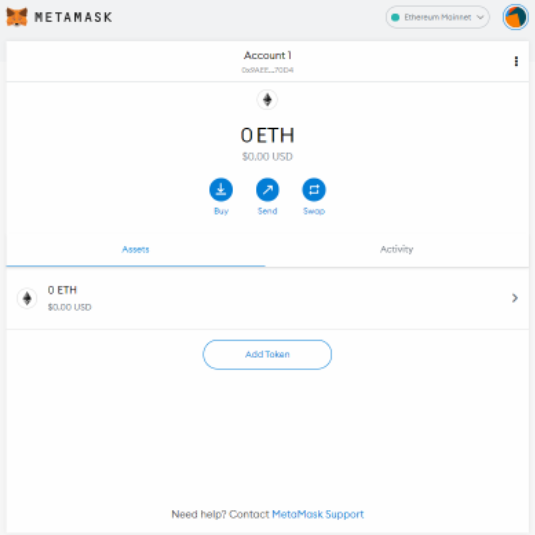The width and height of the screenshot is (535, 535).
Task: Select the 0 ETH asset row
Action: click(x=268, y=299)
